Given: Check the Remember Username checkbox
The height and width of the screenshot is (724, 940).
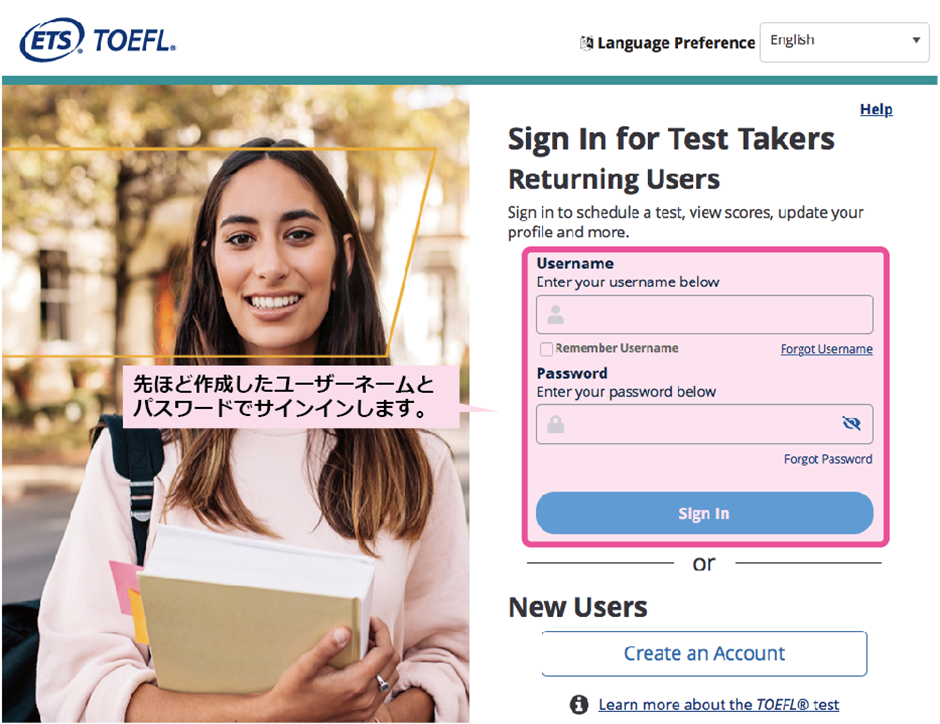Looking at the screenshot, I should tap(546, 349).
